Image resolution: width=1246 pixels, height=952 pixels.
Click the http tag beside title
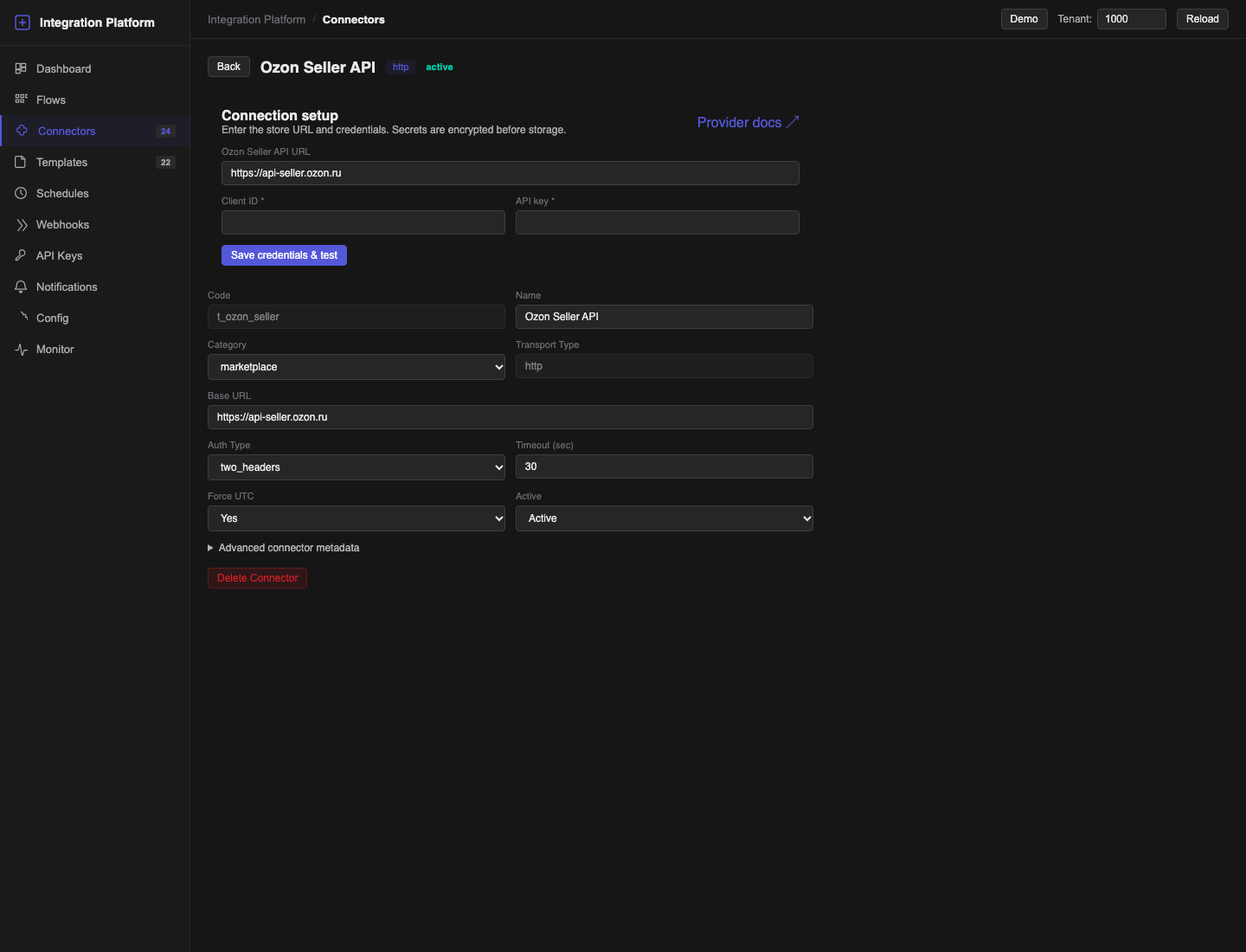pyautogui.click(x=401, y=68)
